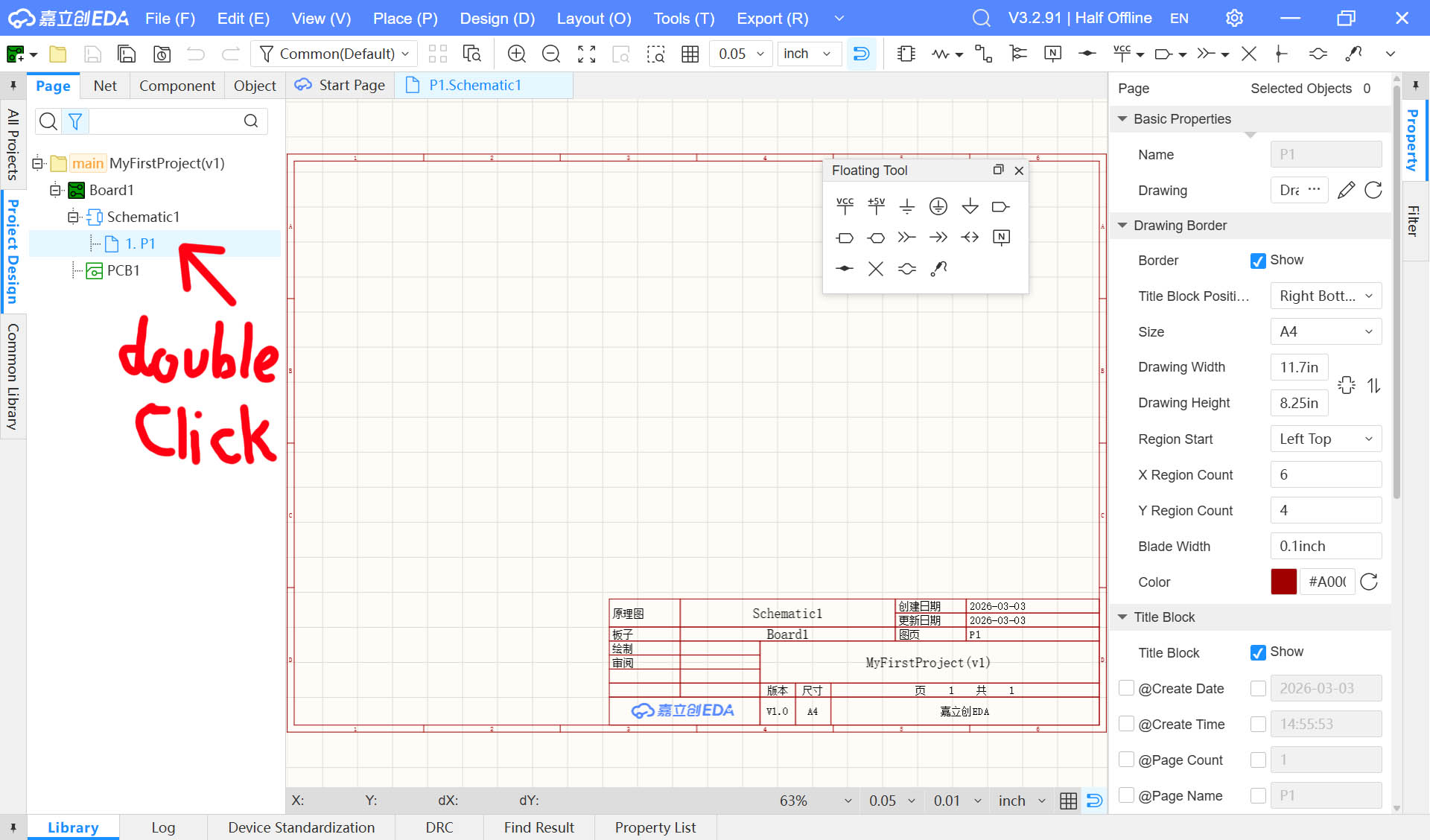Click the dark red border color swatch
Screen dimensions: 1430x840
coord(1283,582)
